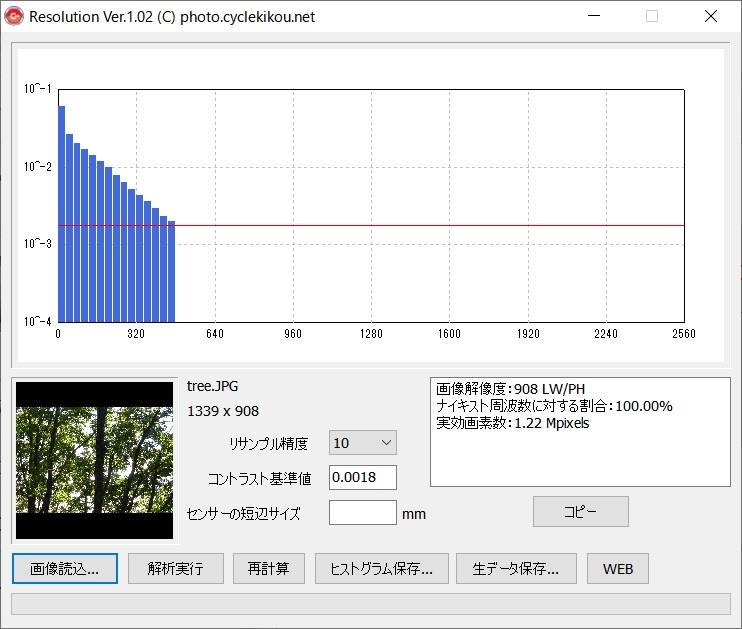This screenshot has height=629, width=742.
Task: Click the first tallest histogram bar
Action: pyautogui.click(x=62, y=214)
